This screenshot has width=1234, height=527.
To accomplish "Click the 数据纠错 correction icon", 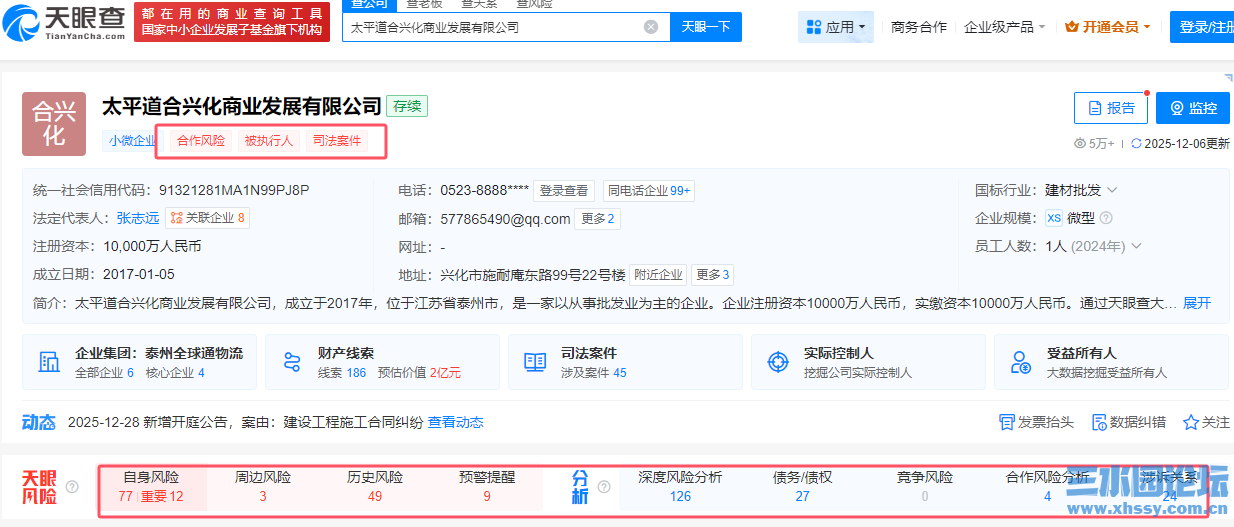I will [1099, 423].
